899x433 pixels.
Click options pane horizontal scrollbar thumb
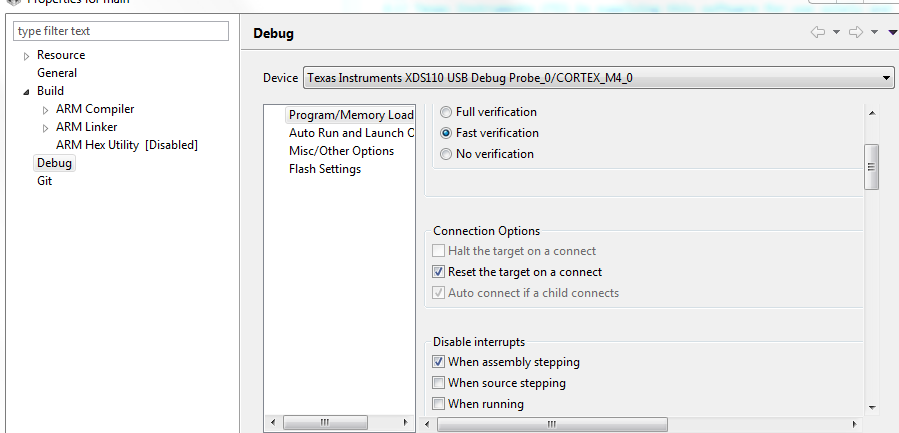[x=552, y=424]
